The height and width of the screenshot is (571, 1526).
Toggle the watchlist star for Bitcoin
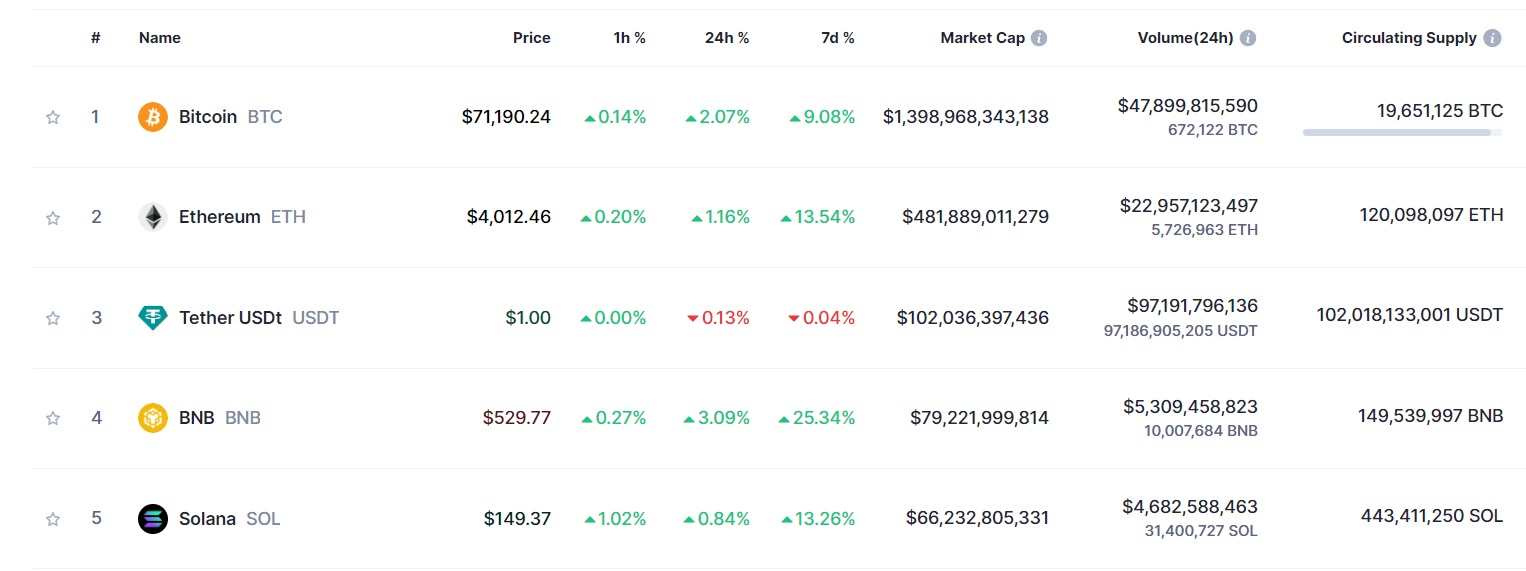[x=53, y=117]
